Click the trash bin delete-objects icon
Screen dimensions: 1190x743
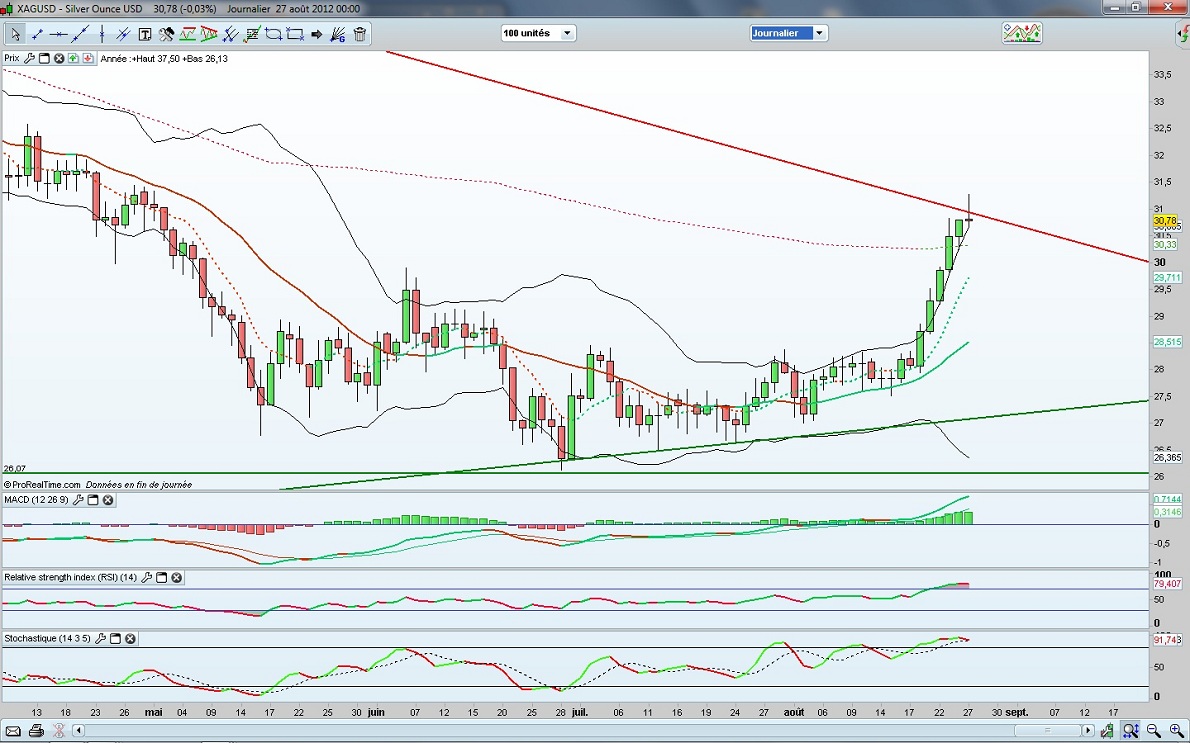[360, 34]
